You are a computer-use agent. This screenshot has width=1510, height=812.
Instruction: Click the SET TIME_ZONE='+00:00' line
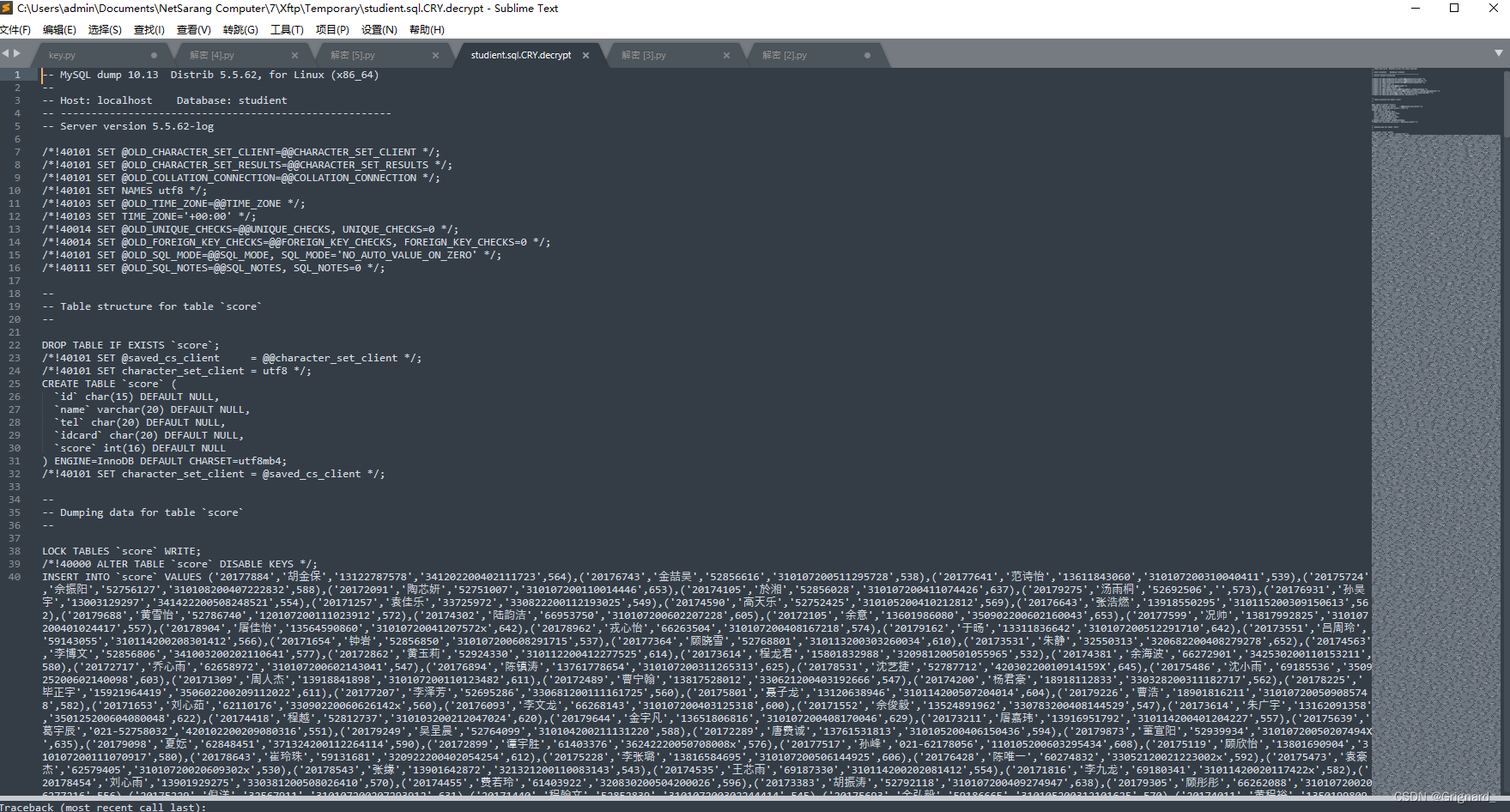[x=149, y=216]
